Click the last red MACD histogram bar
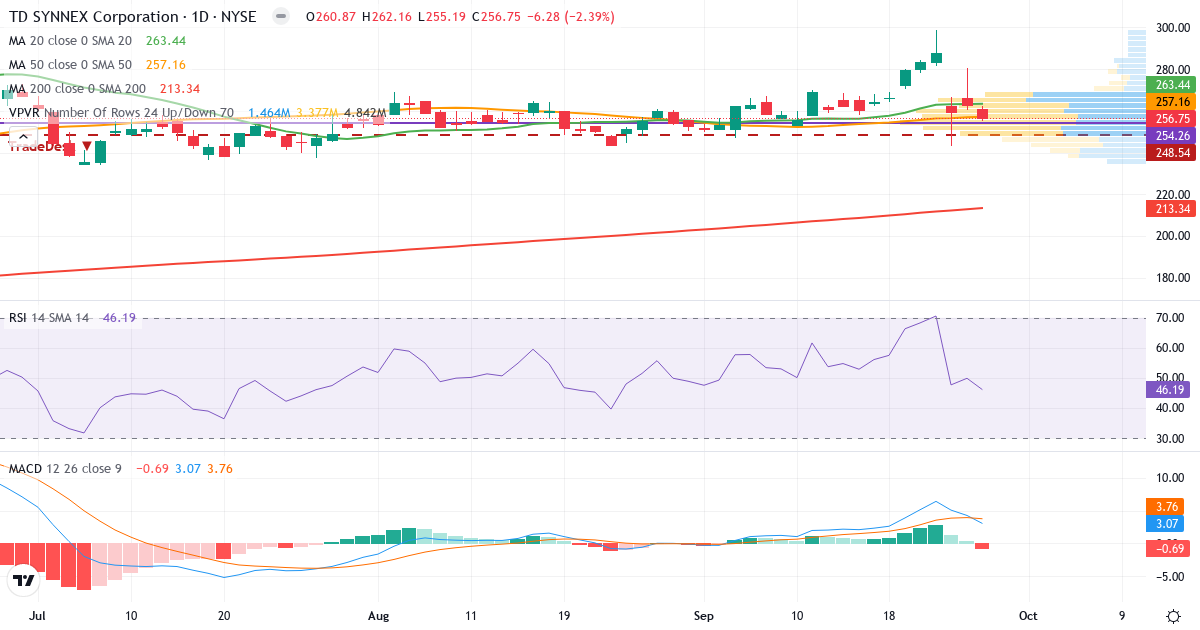This screenshot has width=1200, height=630. click(x=982, y=546)
